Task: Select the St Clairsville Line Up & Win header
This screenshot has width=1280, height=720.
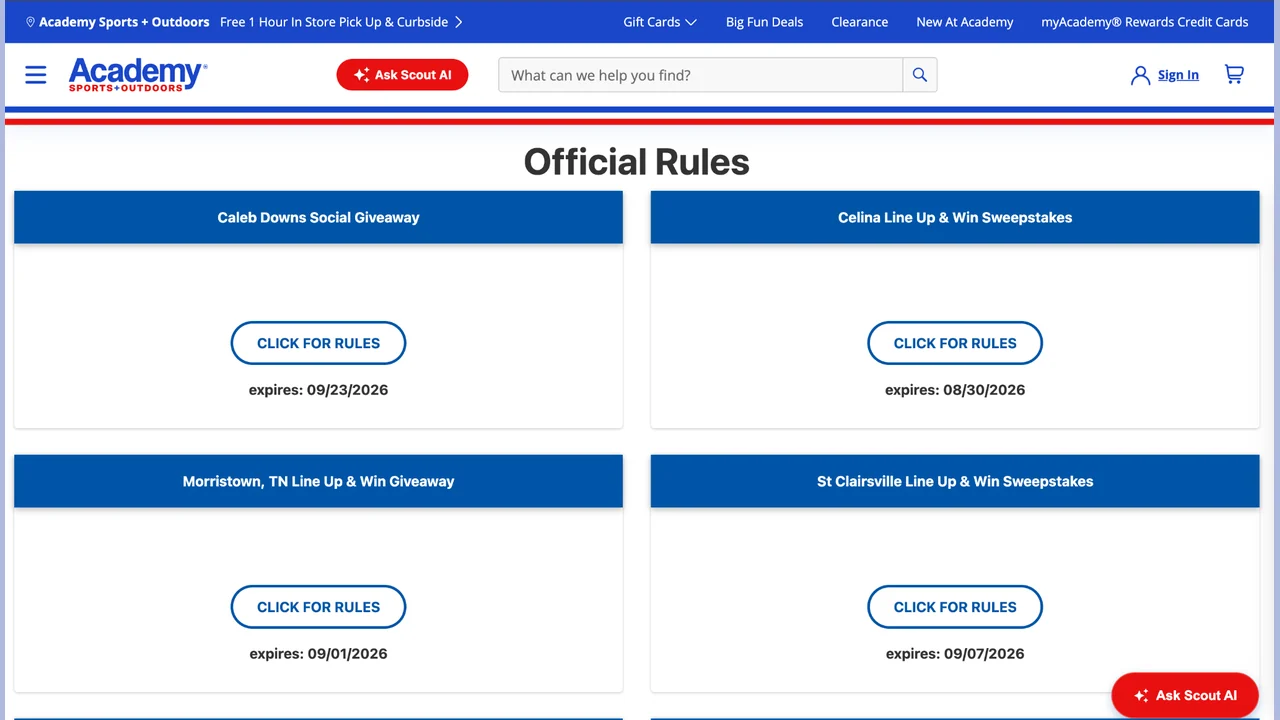Action: click(x=955, y=481)
